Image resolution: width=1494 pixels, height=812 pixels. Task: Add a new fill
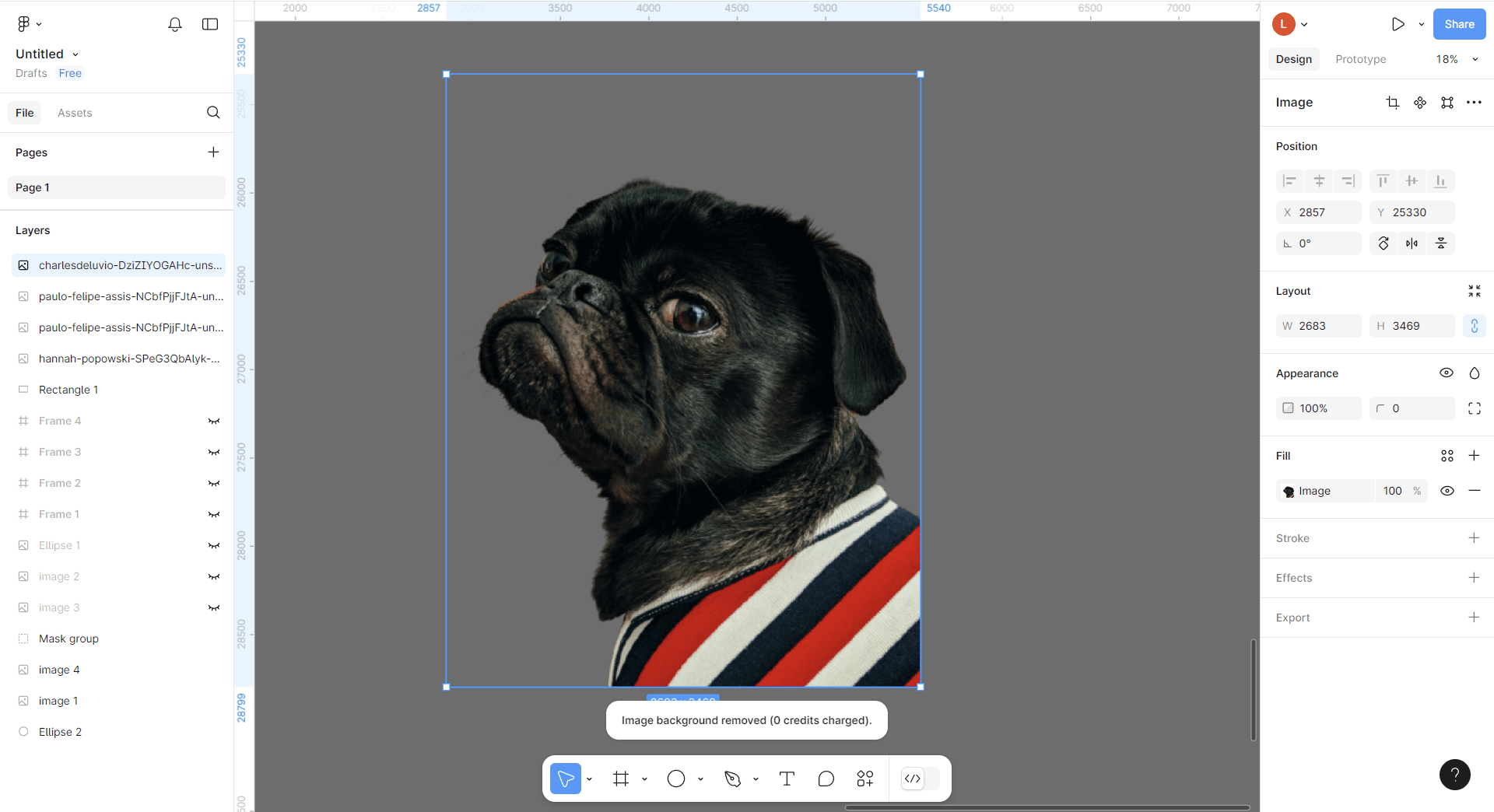click(1474, 456)
